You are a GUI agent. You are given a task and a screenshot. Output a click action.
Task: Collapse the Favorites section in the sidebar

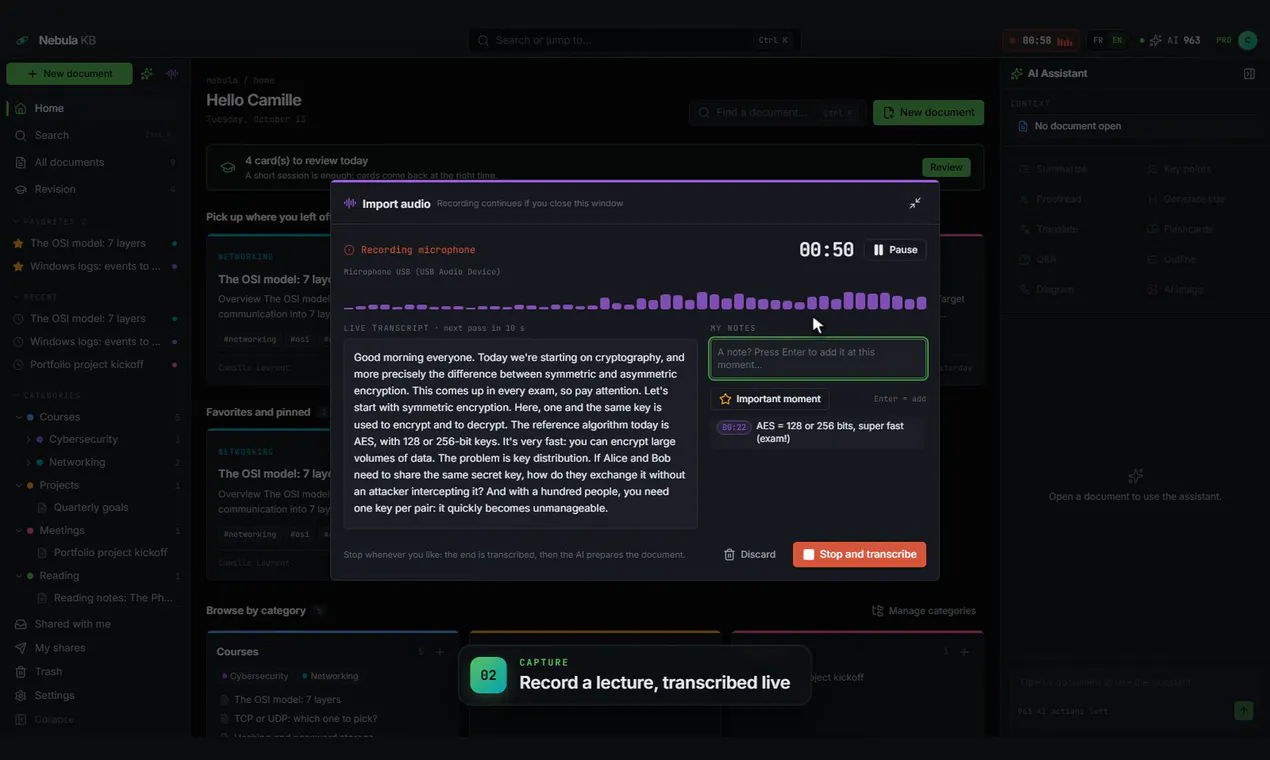16,222
